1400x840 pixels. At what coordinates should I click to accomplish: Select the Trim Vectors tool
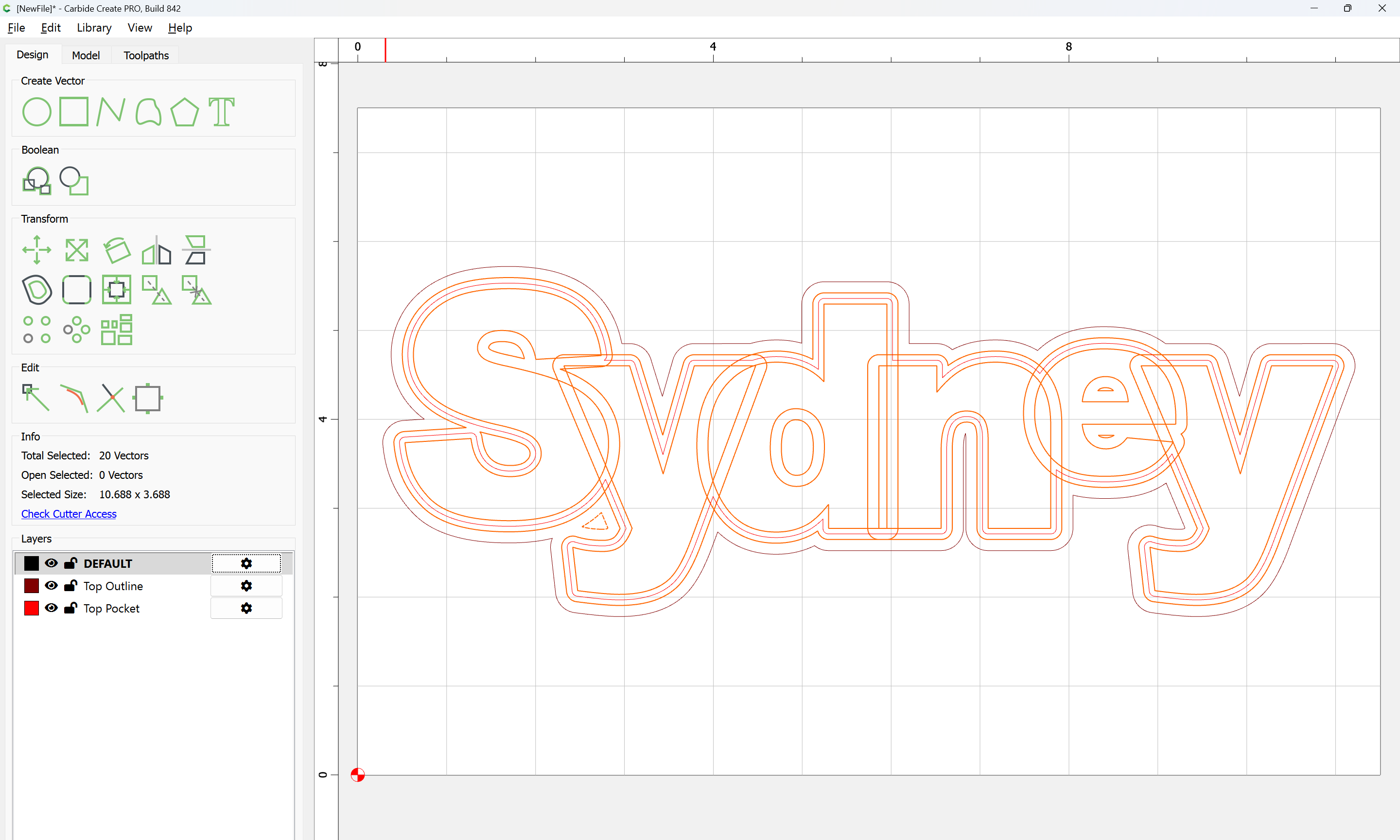(111, 399)
